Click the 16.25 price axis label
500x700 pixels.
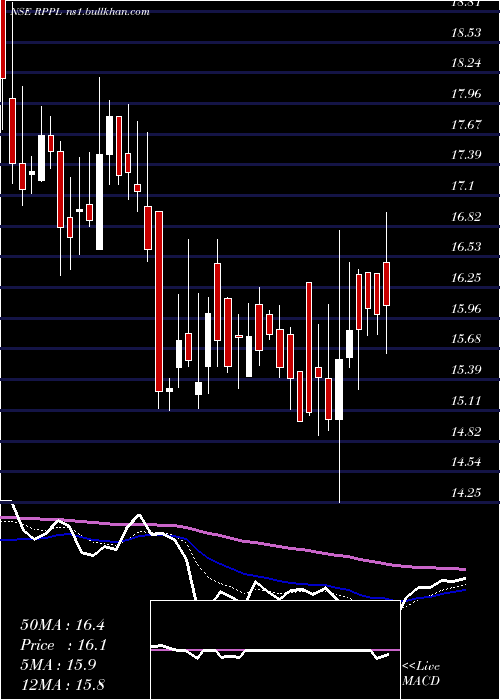tap(468, 278)
